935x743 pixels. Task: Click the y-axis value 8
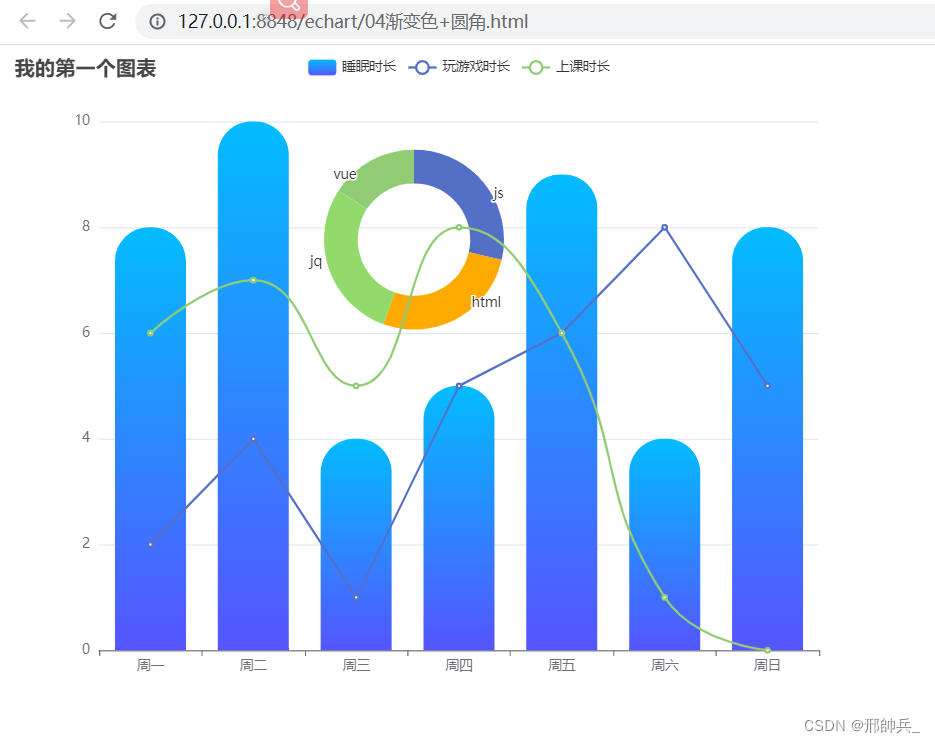[x=86, y=227]
